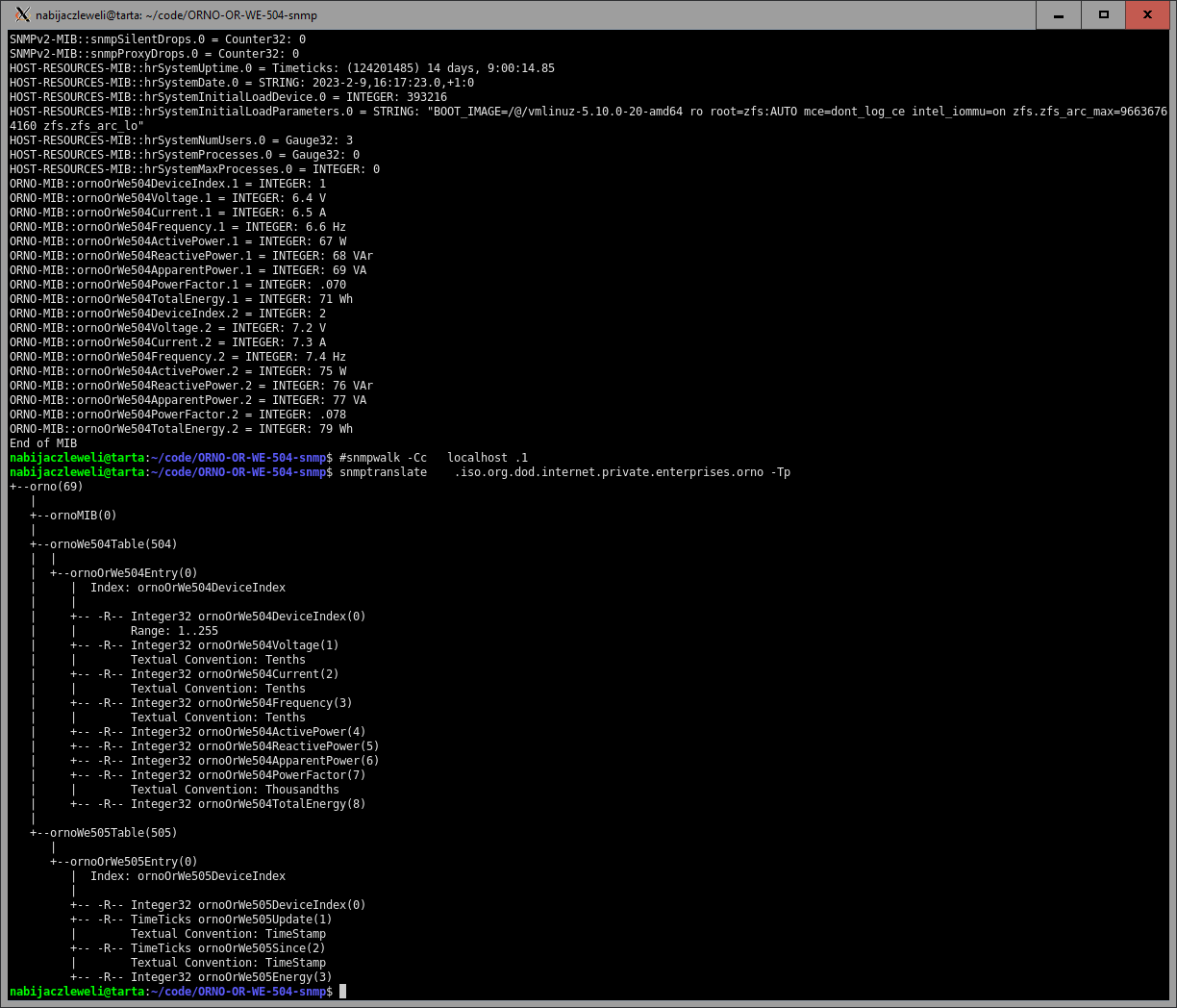Close the terminal window

pyautogui.click(x=1147, y=14)
